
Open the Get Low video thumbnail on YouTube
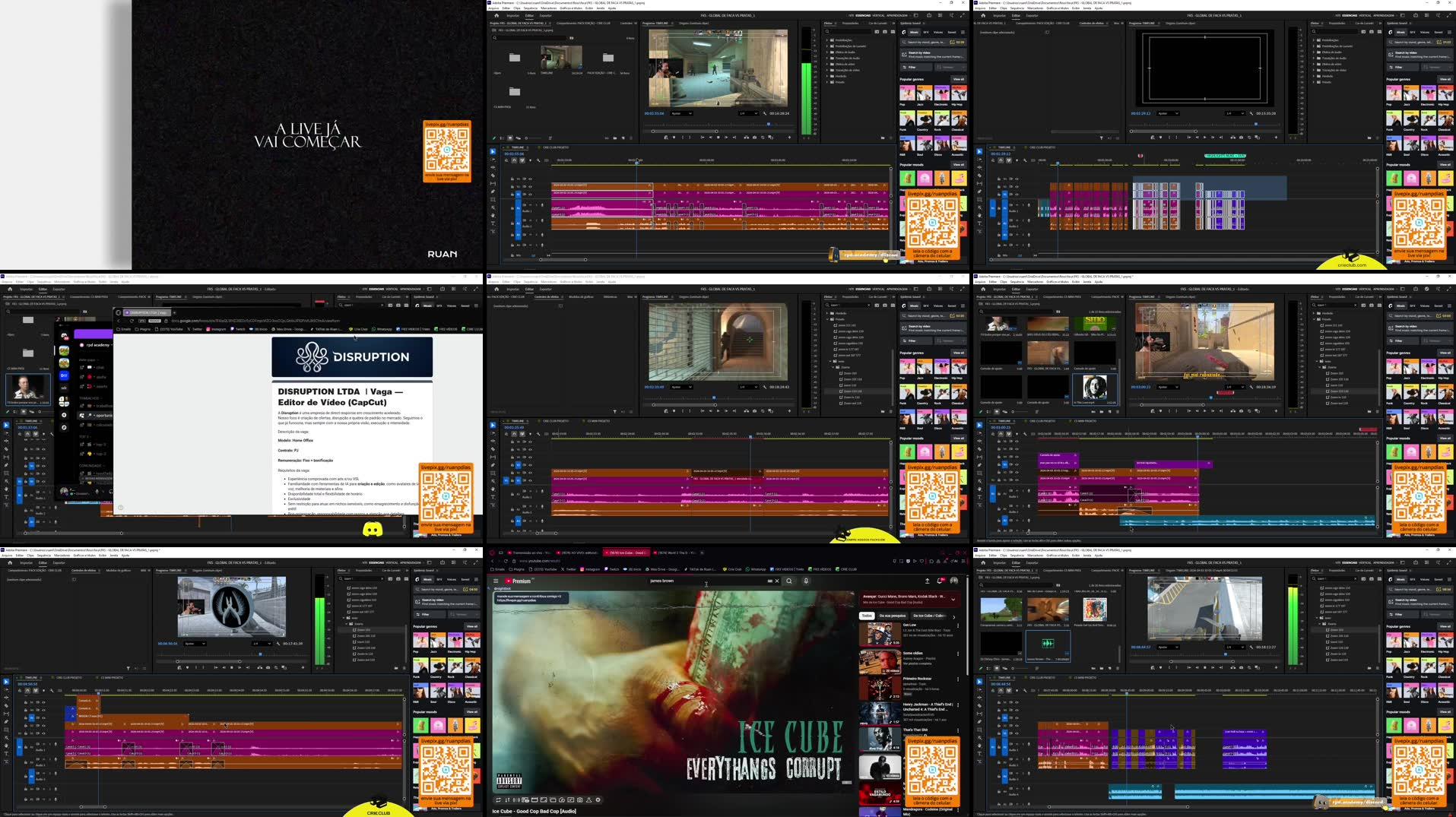(x=880, y=633)
